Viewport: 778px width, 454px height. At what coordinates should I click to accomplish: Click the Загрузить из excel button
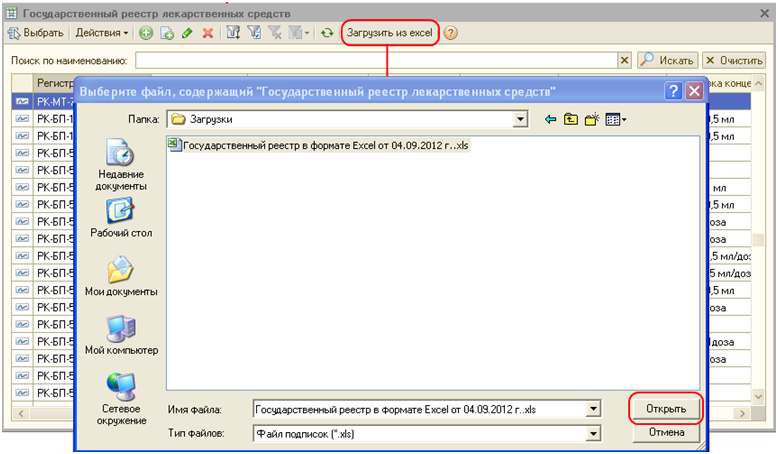pyautogui.click(x=387, y=33)
